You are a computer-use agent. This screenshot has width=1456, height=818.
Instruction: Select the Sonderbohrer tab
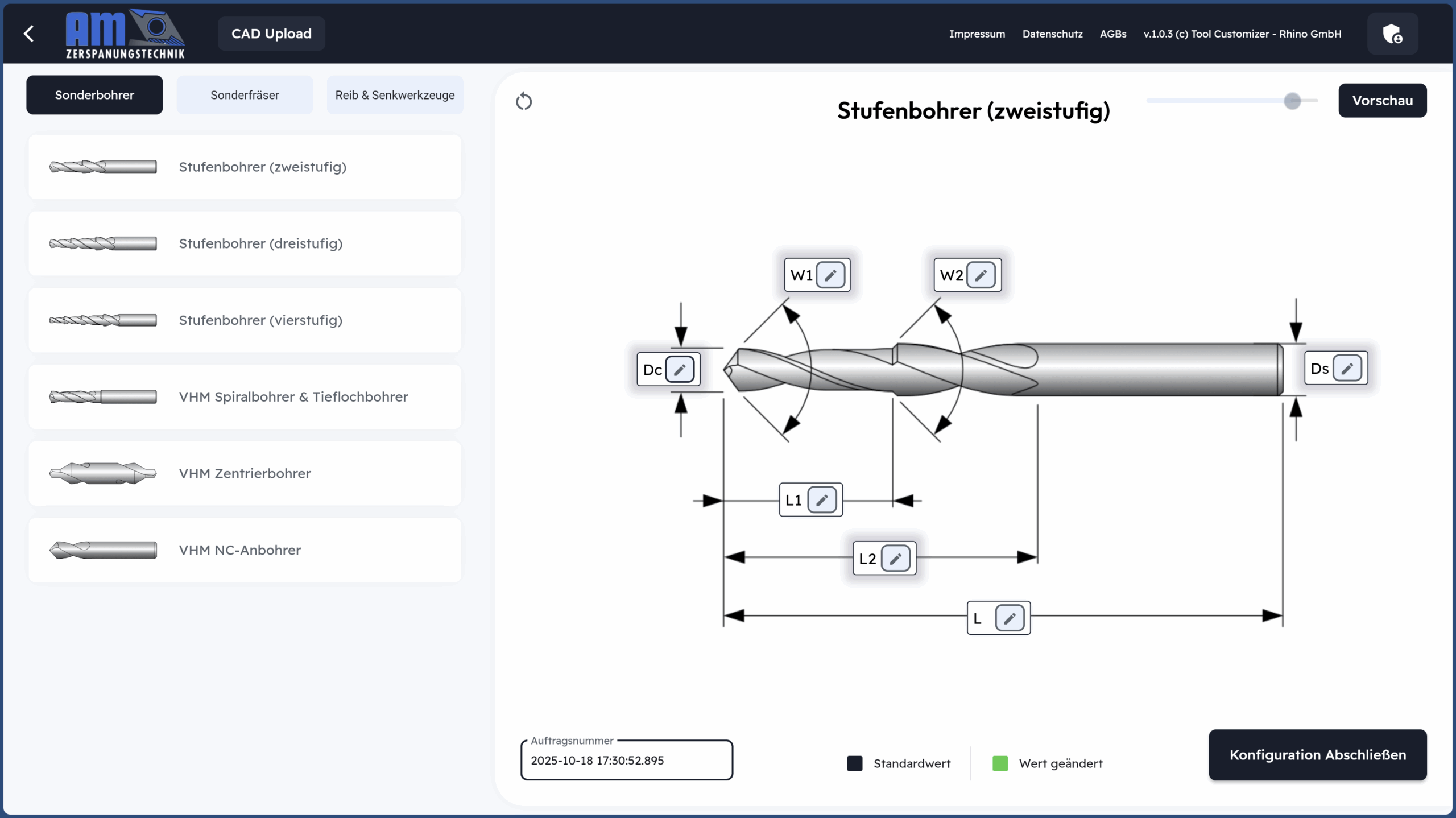94,95
